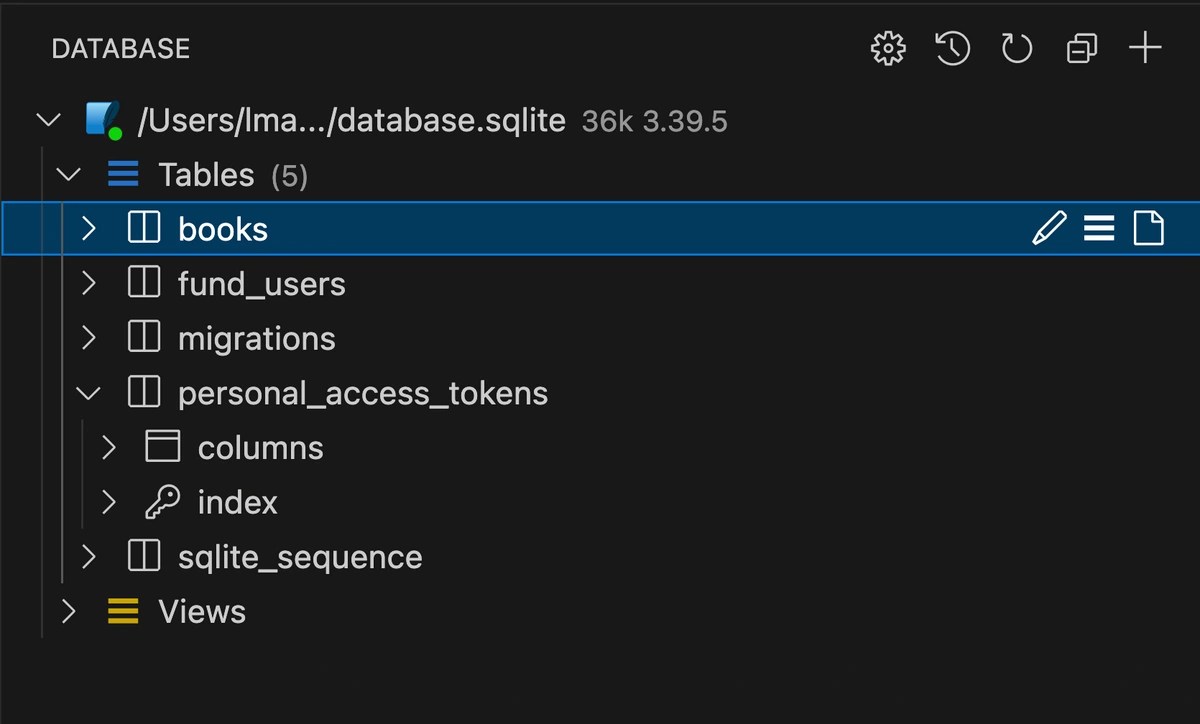Expand the columns node chevron
The width and height of the screenshot is (1200, 724).
click(x=109, y=447)
